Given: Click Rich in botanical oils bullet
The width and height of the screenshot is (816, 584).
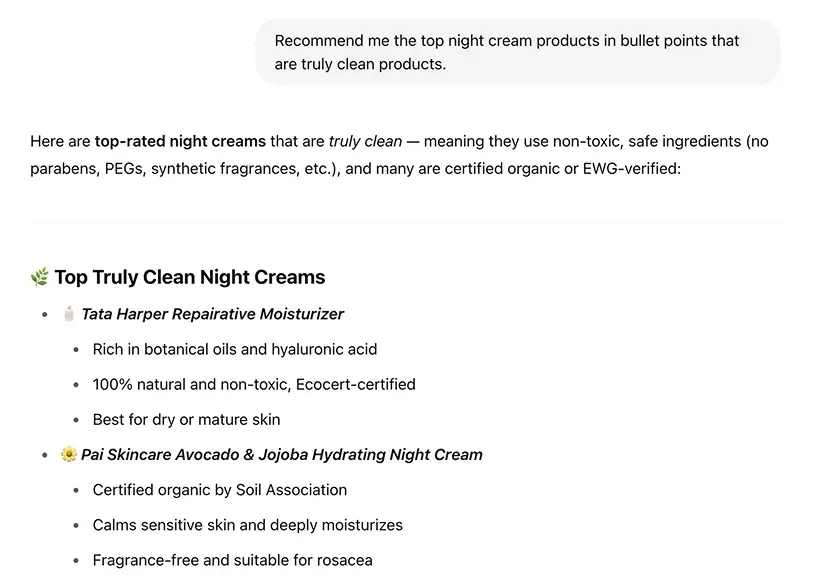Looking at the screenshot, I should coord(235,349).
